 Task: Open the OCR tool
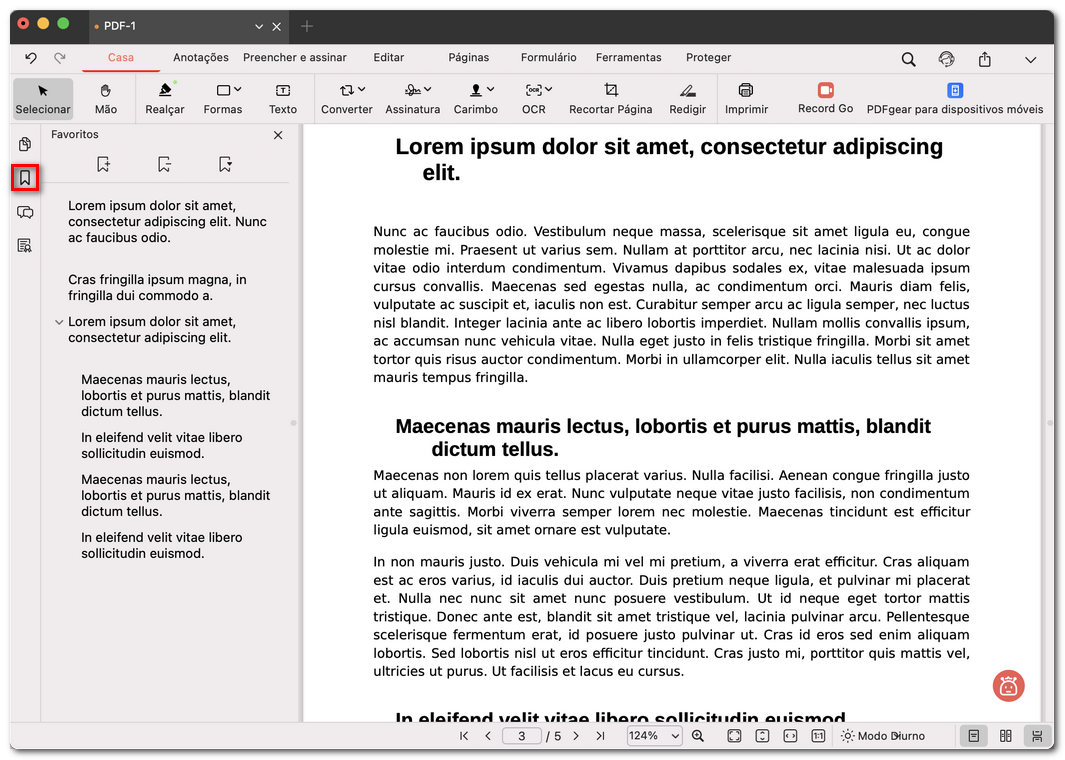[x=534, y=99]
